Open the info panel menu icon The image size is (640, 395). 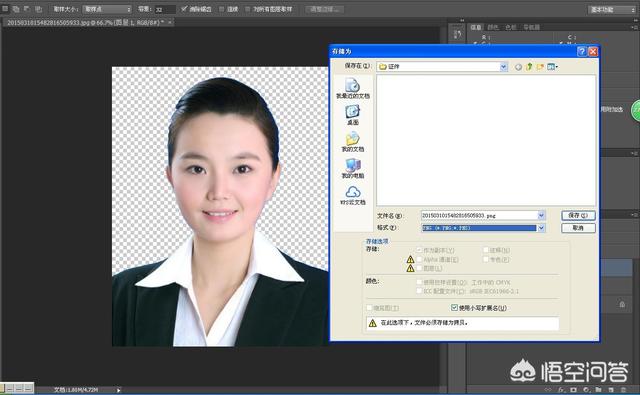(x=635, y=27)
